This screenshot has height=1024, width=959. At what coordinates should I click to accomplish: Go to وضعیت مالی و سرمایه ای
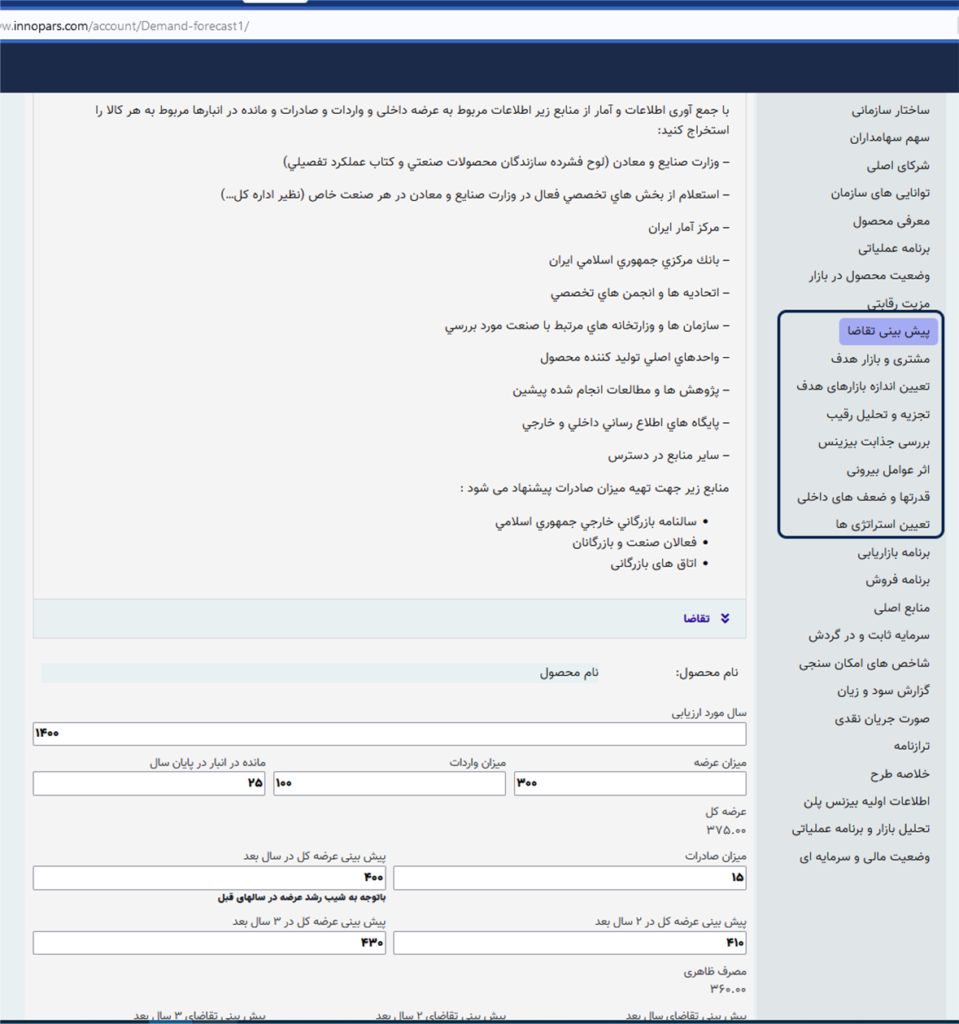tap(864, 857)
